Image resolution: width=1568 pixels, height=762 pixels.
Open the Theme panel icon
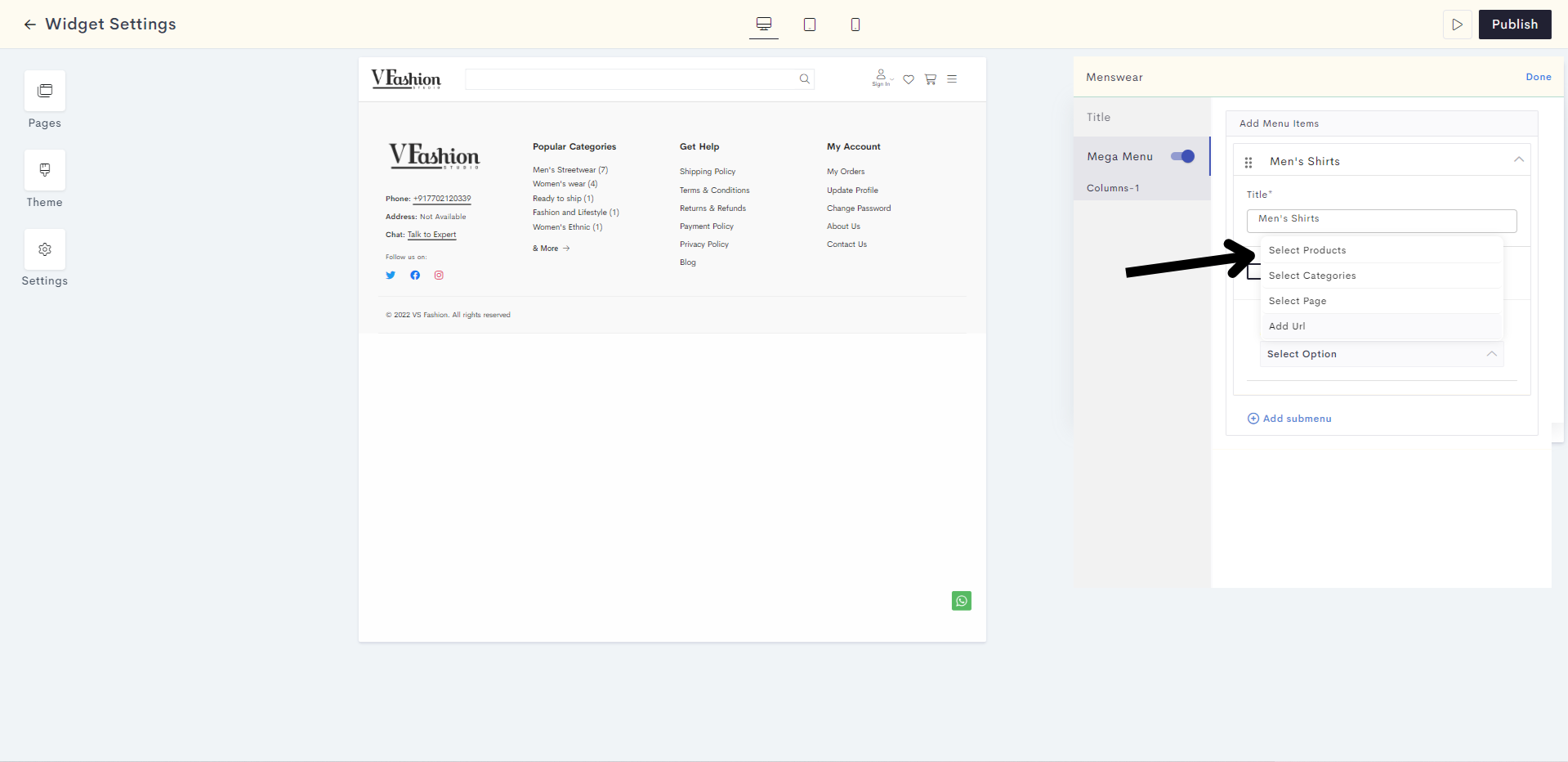(x=45, y=170)
